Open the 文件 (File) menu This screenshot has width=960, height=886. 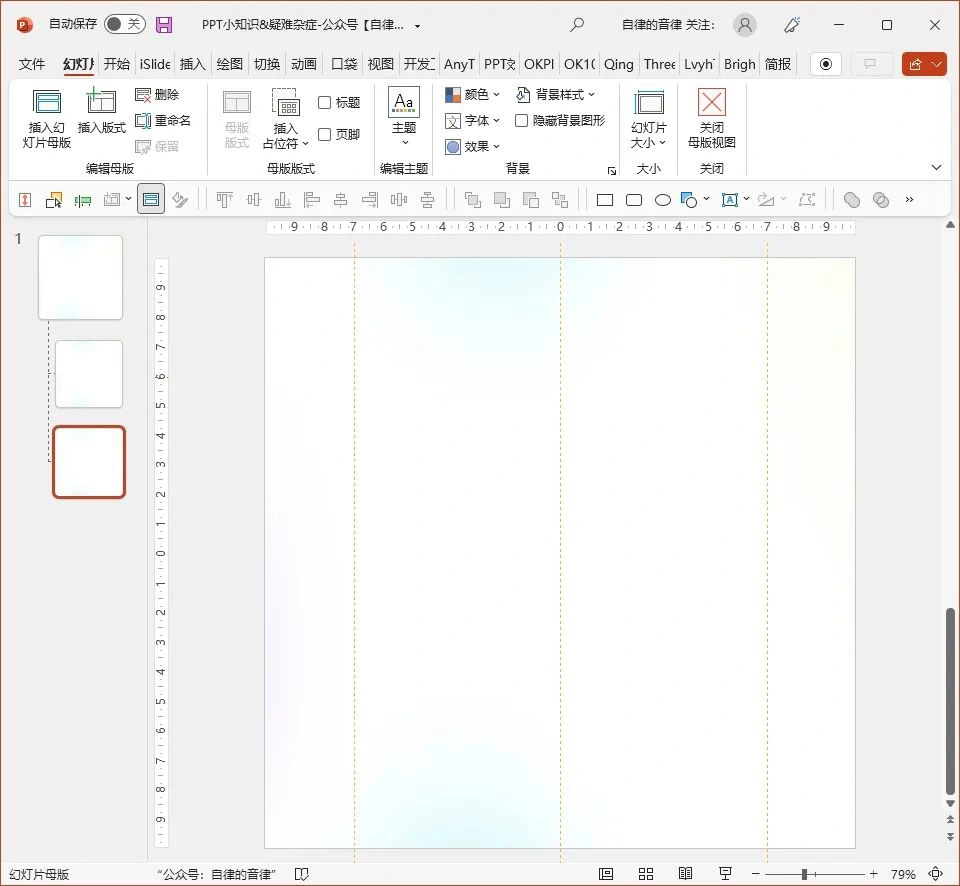pyautogui.click(x=32, y=64)
